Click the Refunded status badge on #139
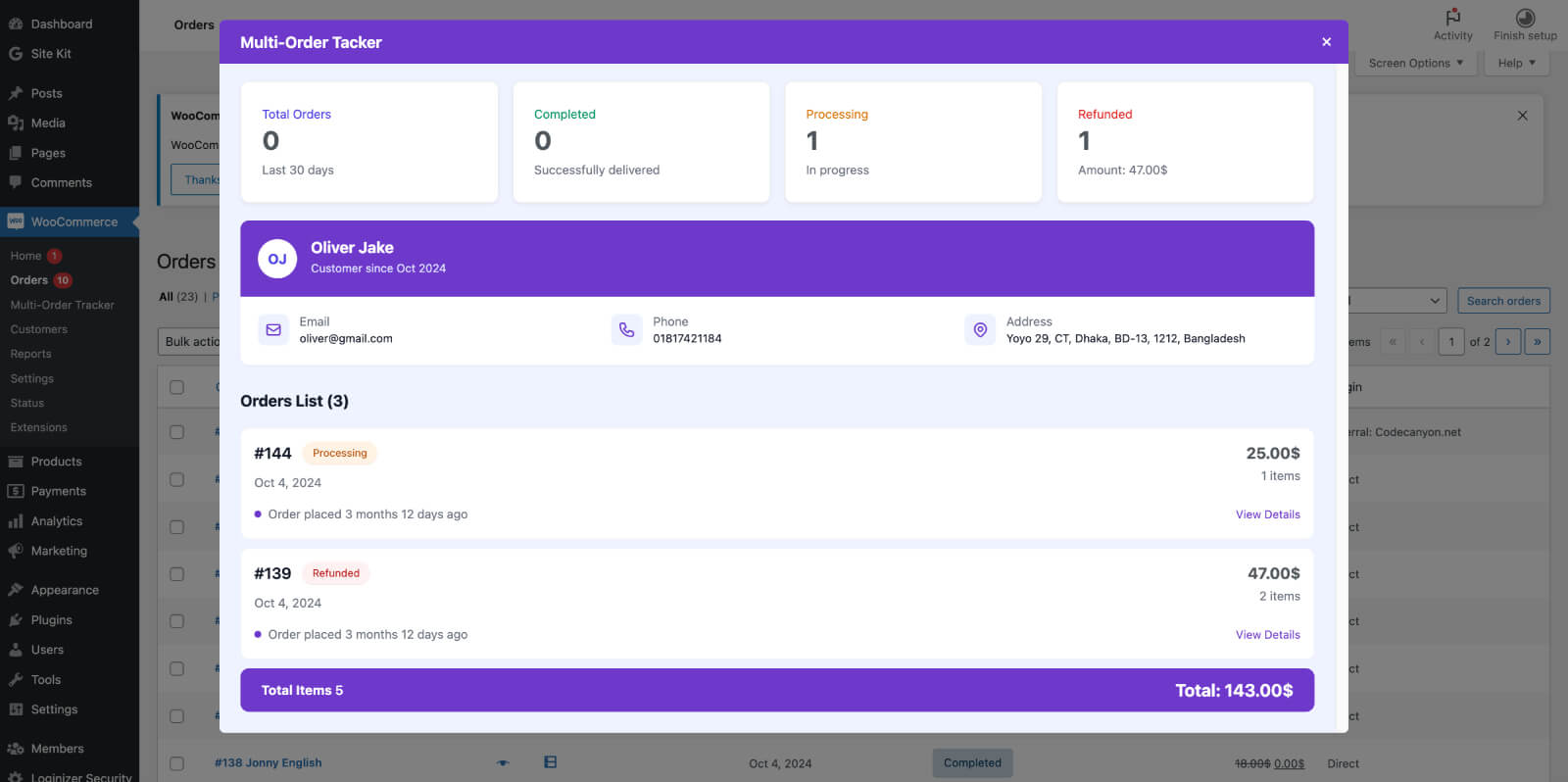Image resolution: width=1568 pixels, height=782 pixels. [x=335, y=573]
